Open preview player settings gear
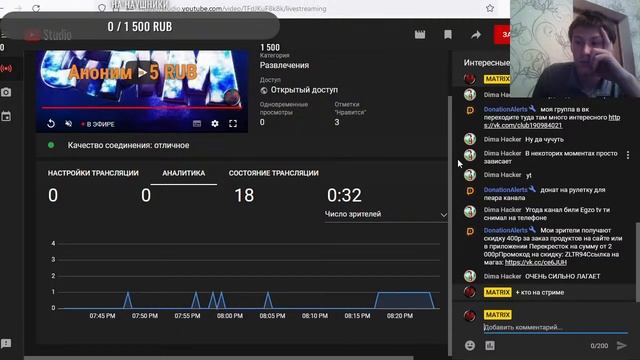 tap(215, 124)
